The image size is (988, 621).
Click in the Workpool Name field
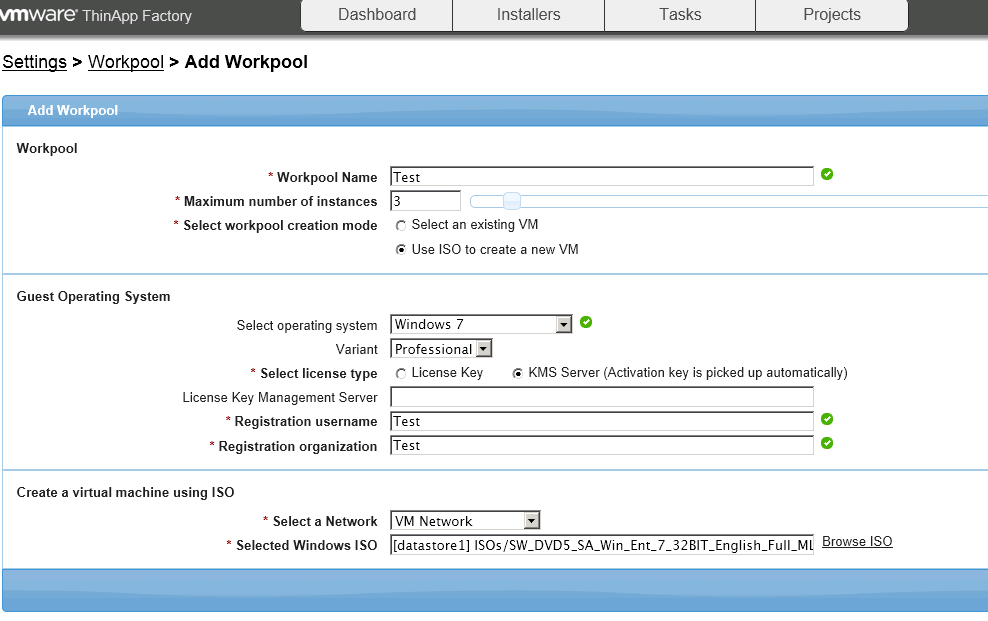point(602,176)
